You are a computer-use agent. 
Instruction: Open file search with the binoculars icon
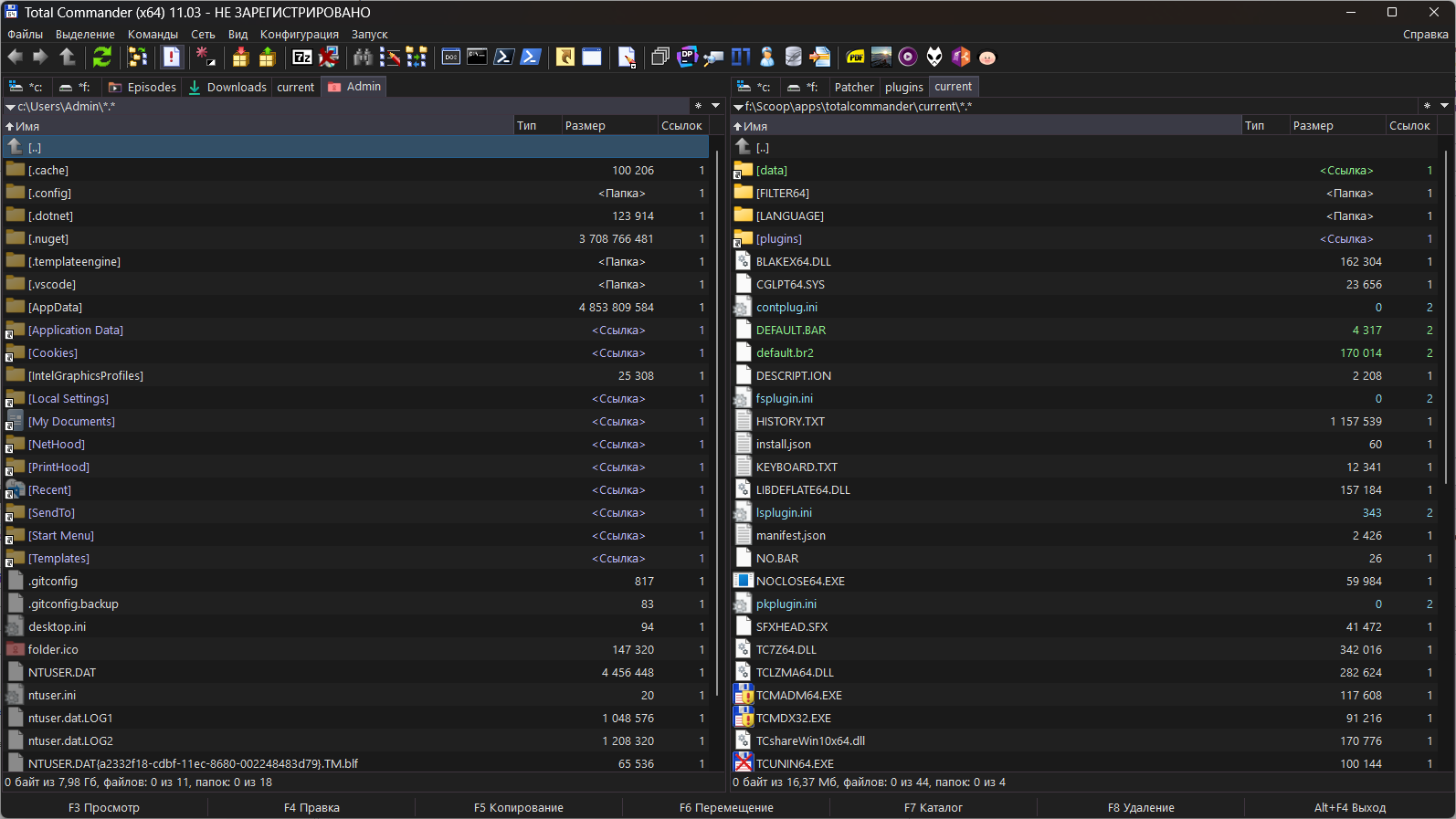(364, 57)
